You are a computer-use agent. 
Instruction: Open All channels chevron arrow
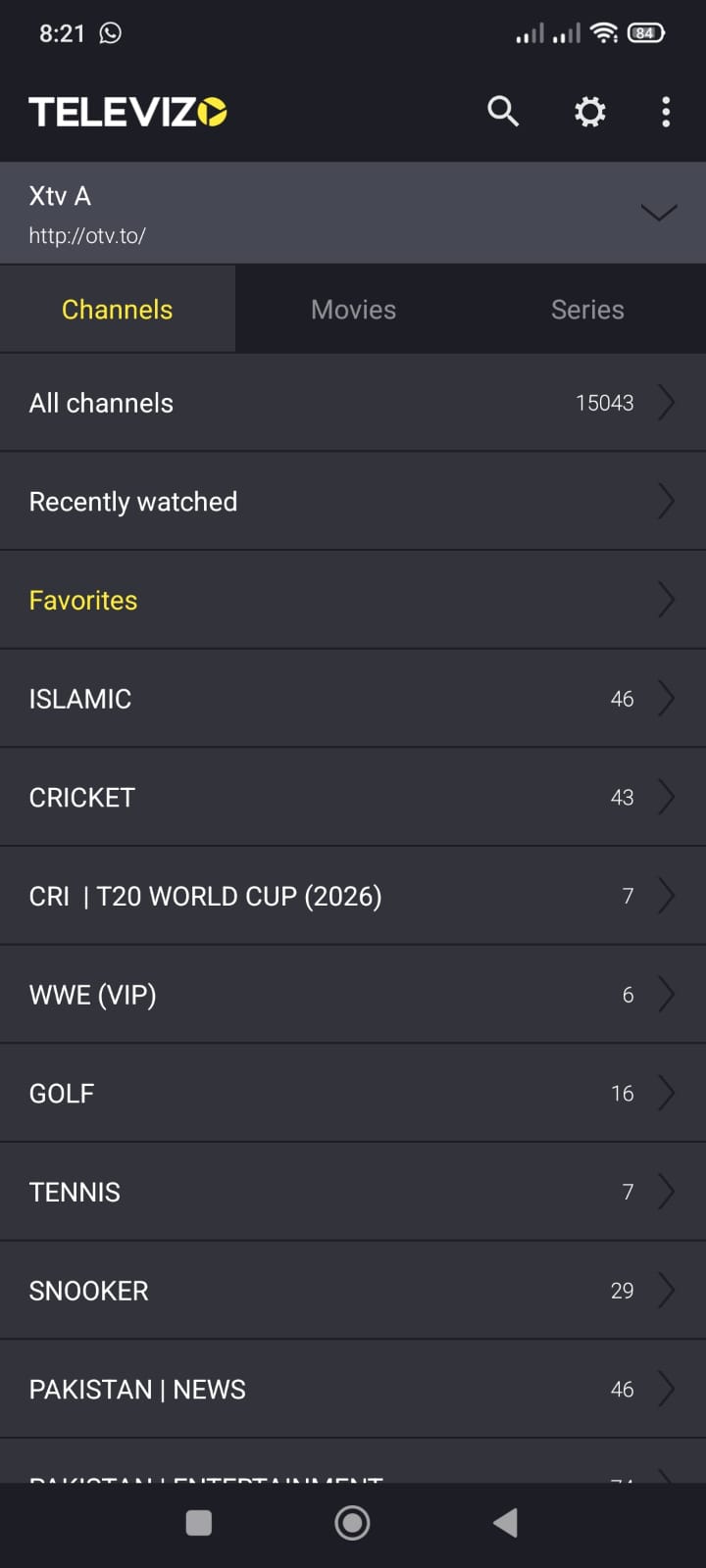pyautogui.click(x=666, y=403)
